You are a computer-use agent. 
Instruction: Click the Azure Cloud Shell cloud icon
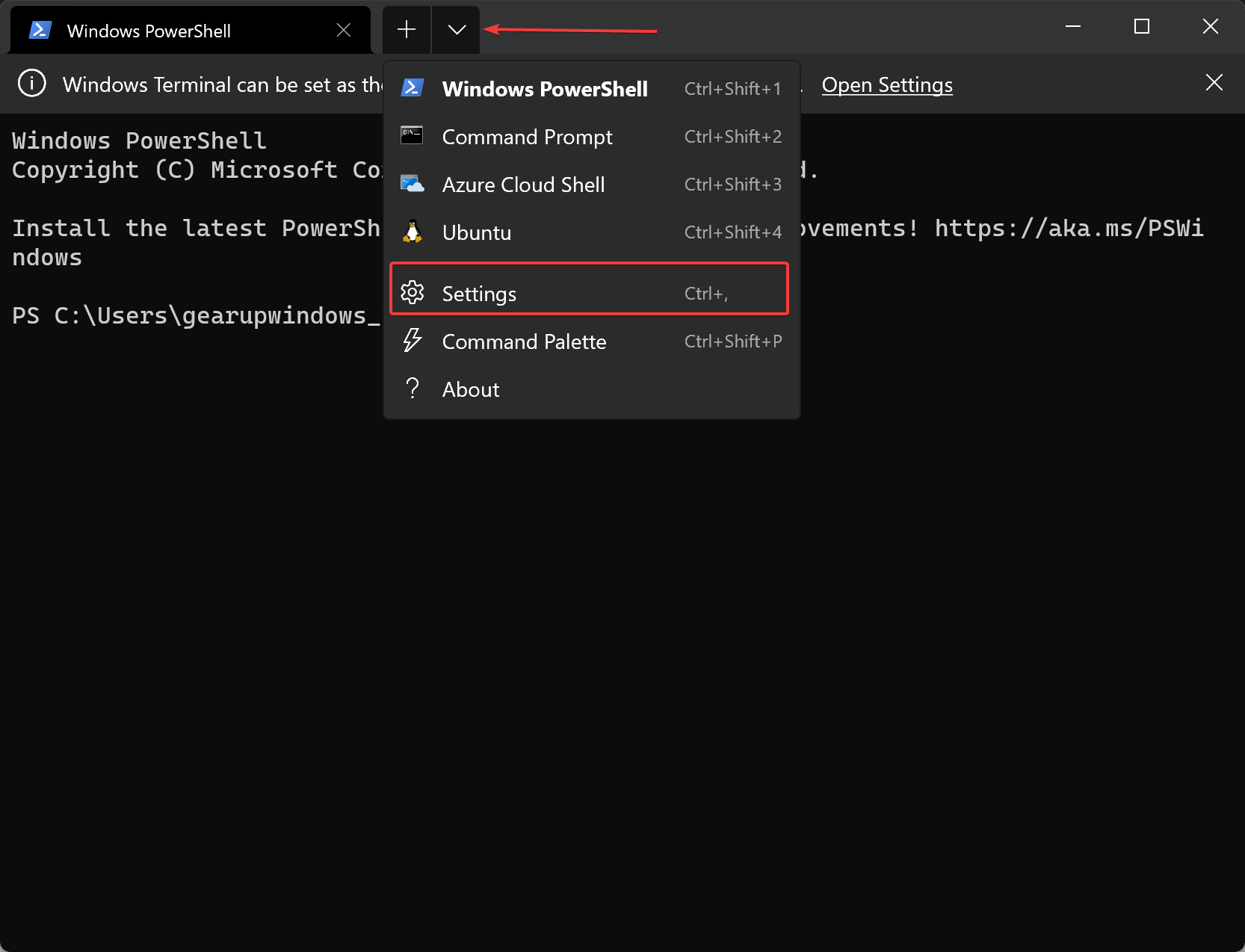(413, 183)
